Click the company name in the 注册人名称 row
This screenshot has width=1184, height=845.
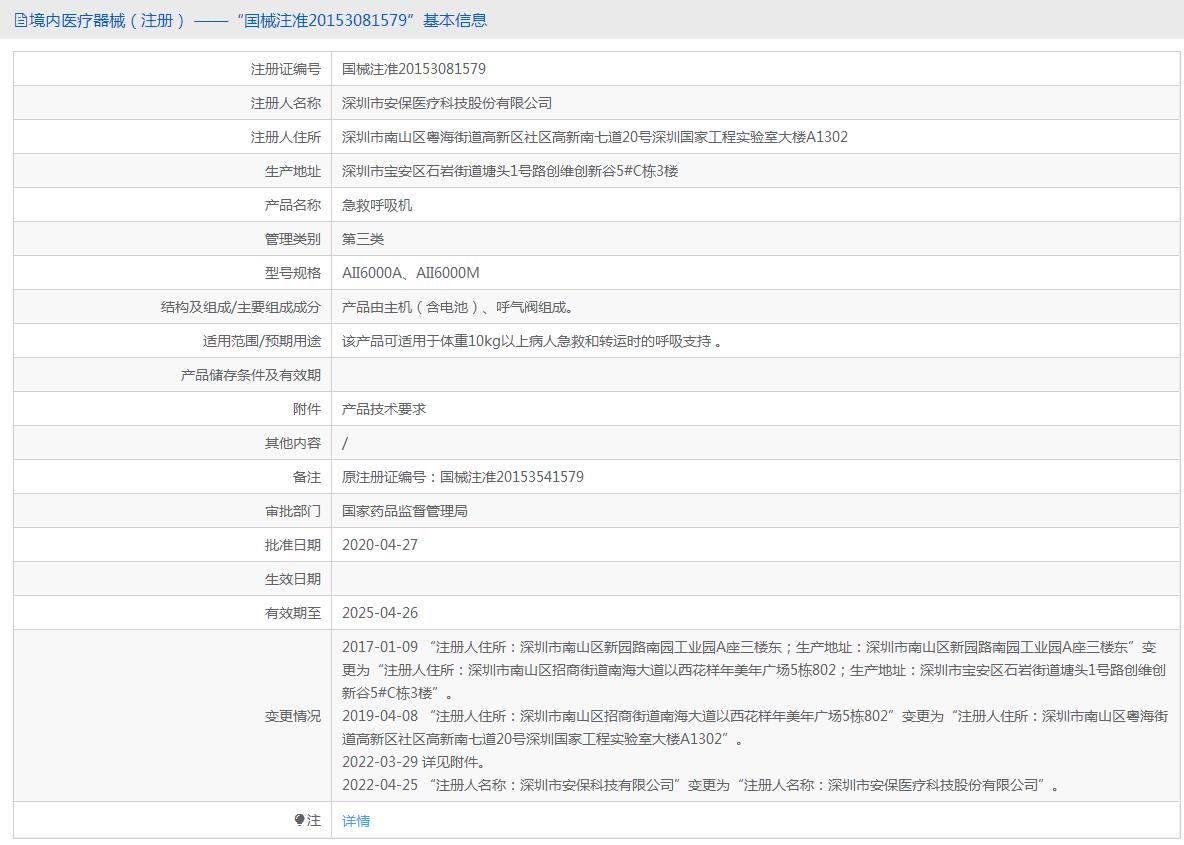coord(447,103)
